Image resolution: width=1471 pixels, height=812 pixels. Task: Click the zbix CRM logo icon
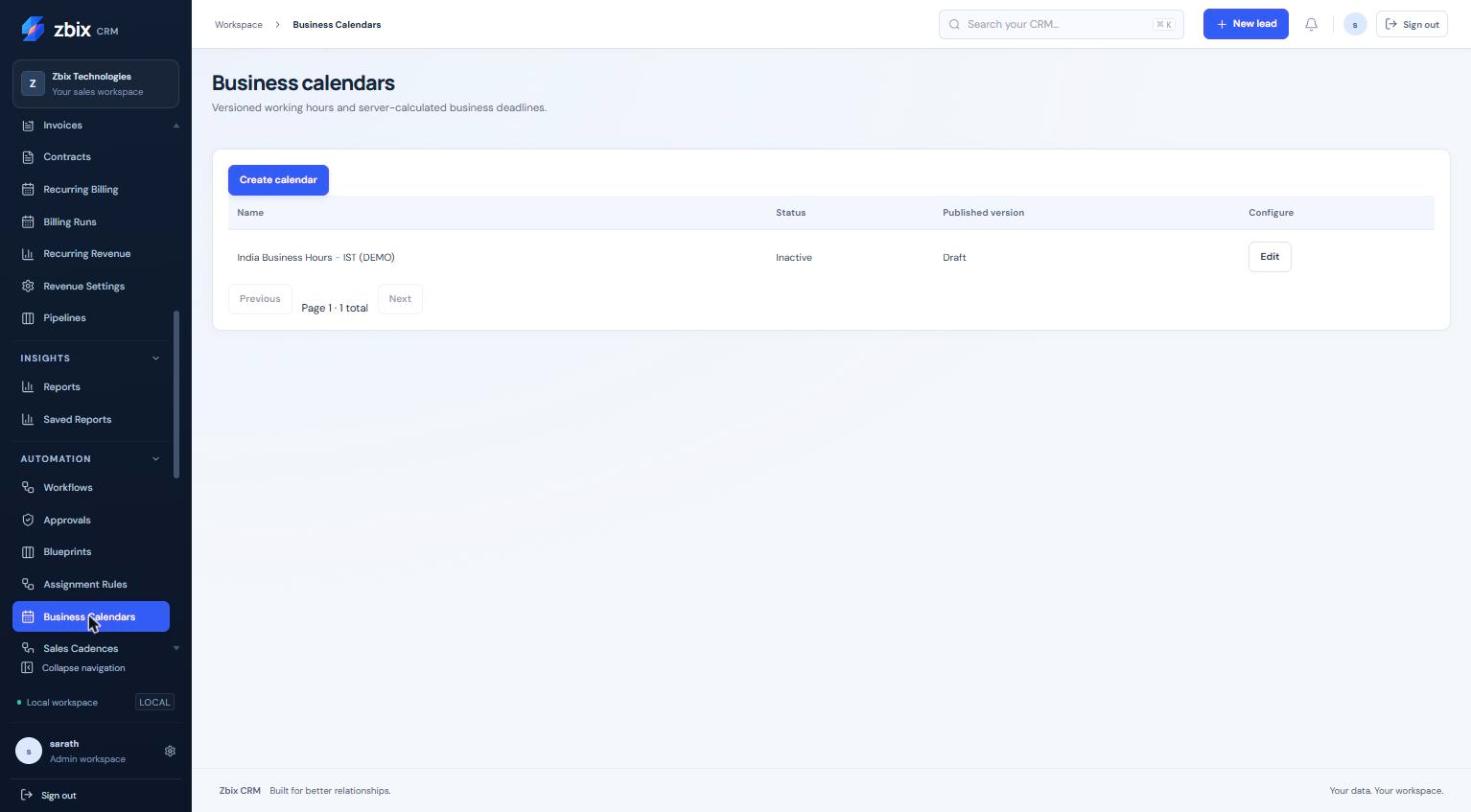[32, 29]
